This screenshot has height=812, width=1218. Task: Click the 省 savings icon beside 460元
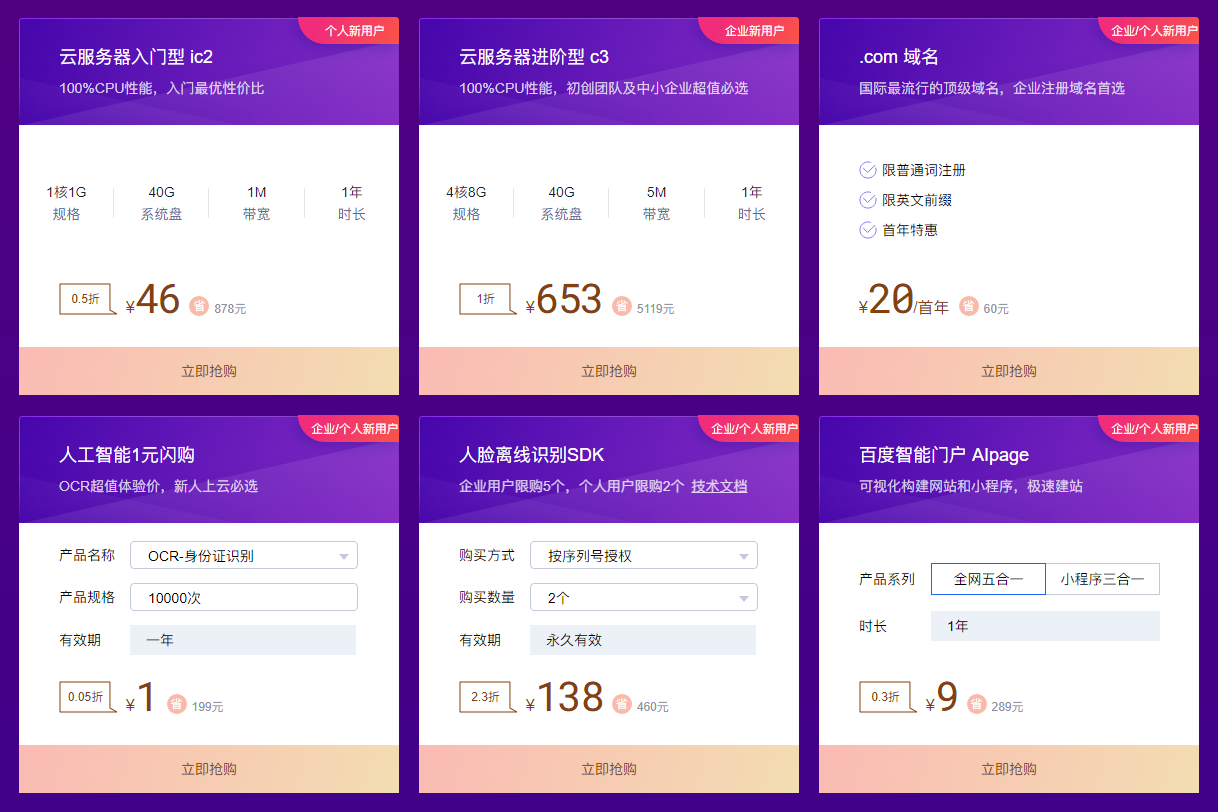pos(622,704)
